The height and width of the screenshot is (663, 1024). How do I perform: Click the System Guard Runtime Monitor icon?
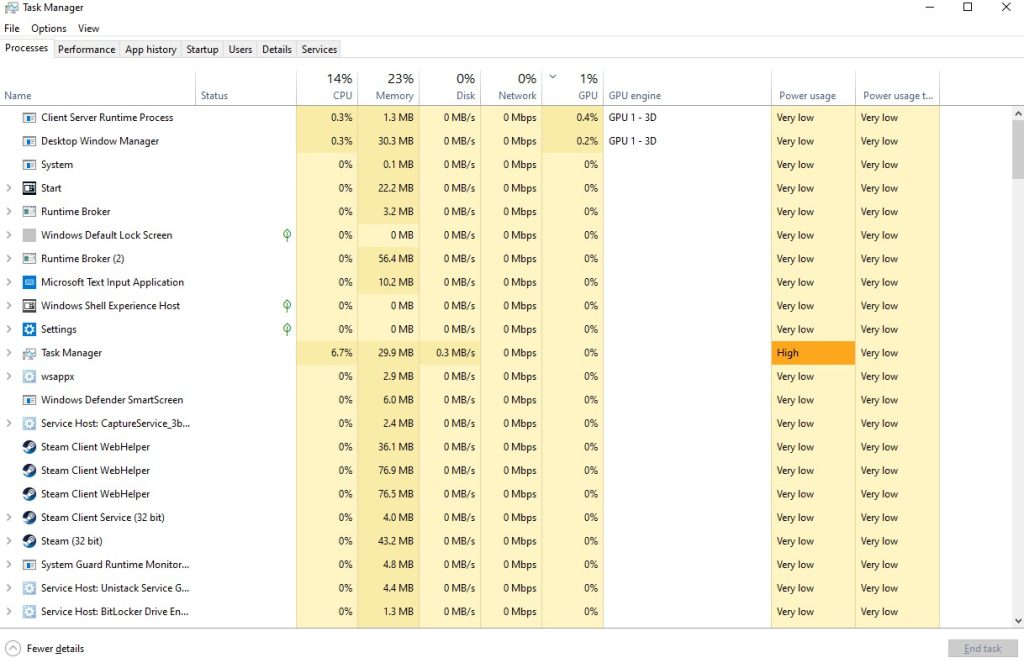pos(29,564)
